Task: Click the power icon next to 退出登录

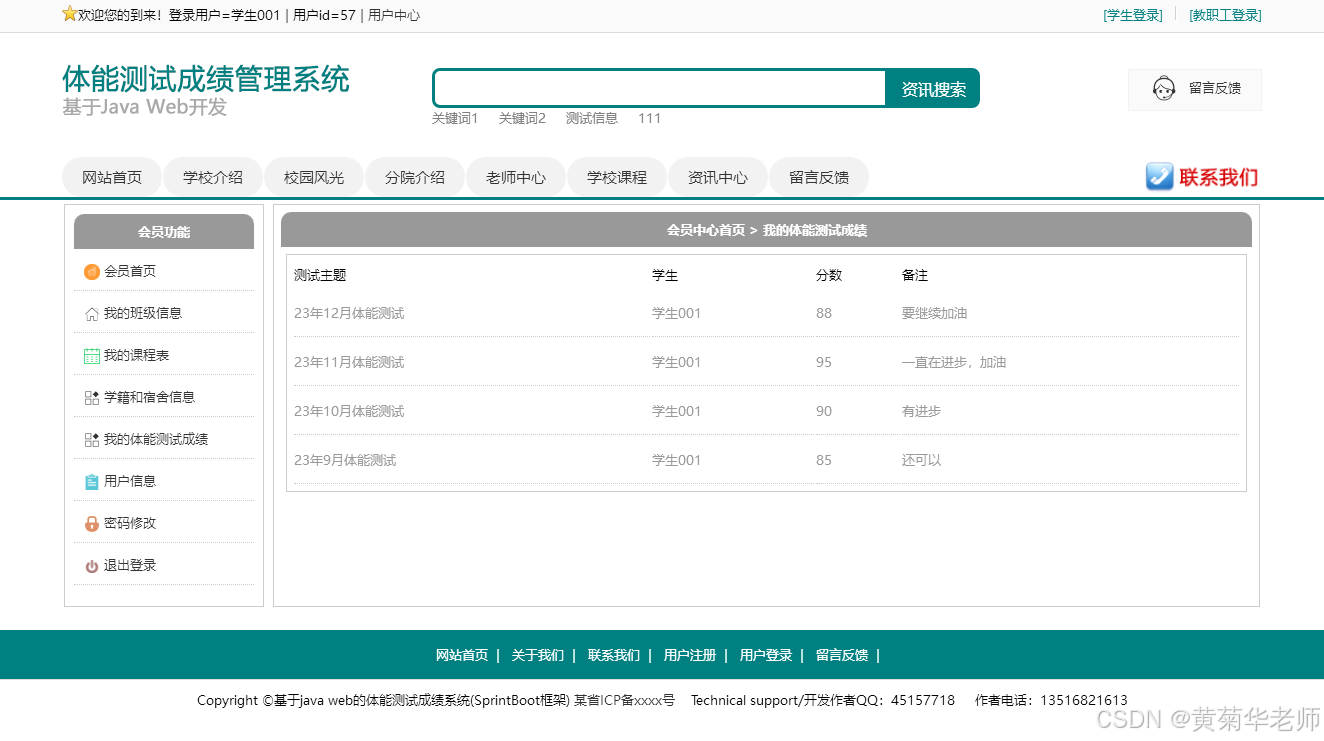Action: (x=91, y=564)
